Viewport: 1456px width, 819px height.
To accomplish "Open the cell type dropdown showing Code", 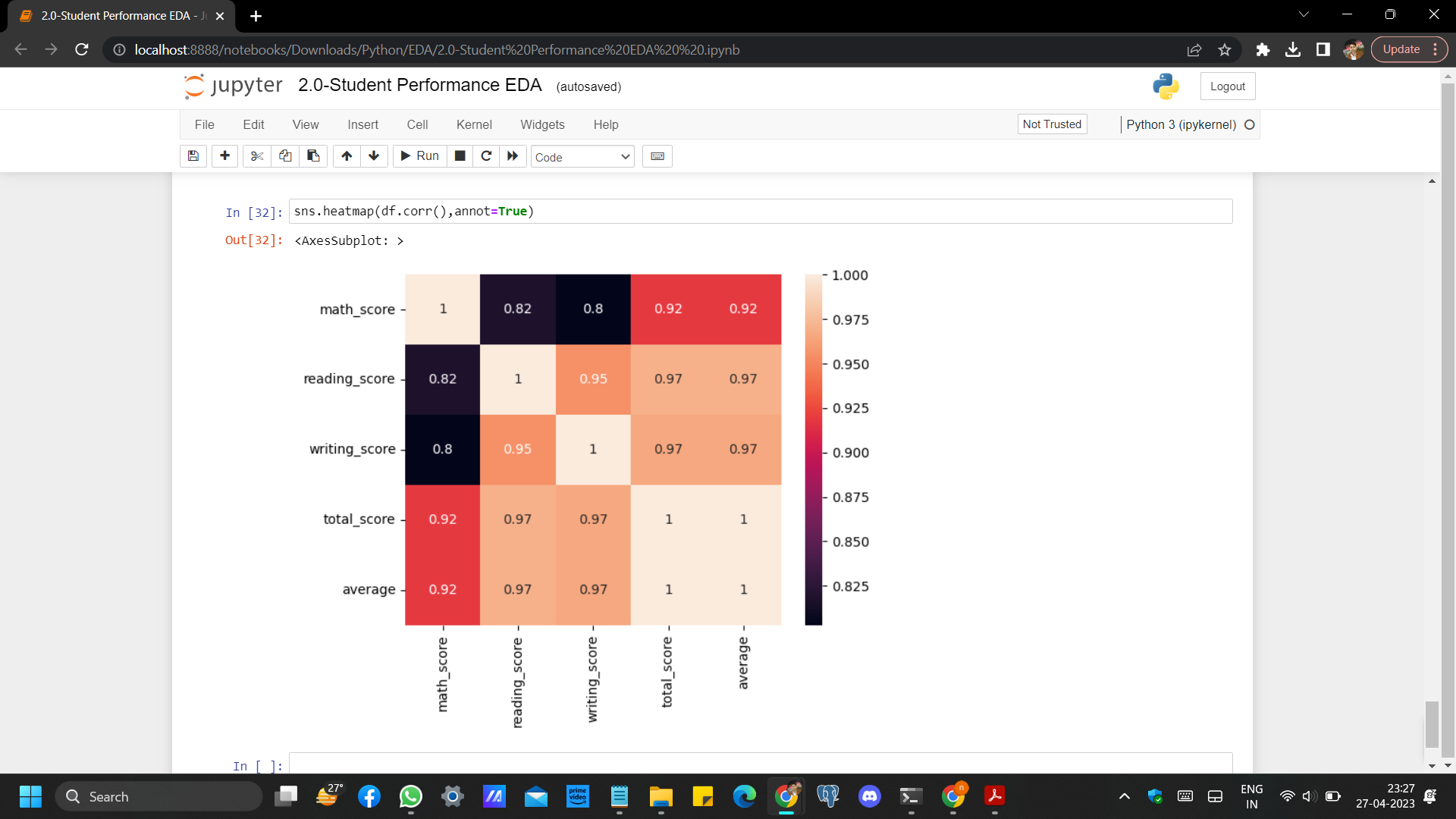I will 582,157.
